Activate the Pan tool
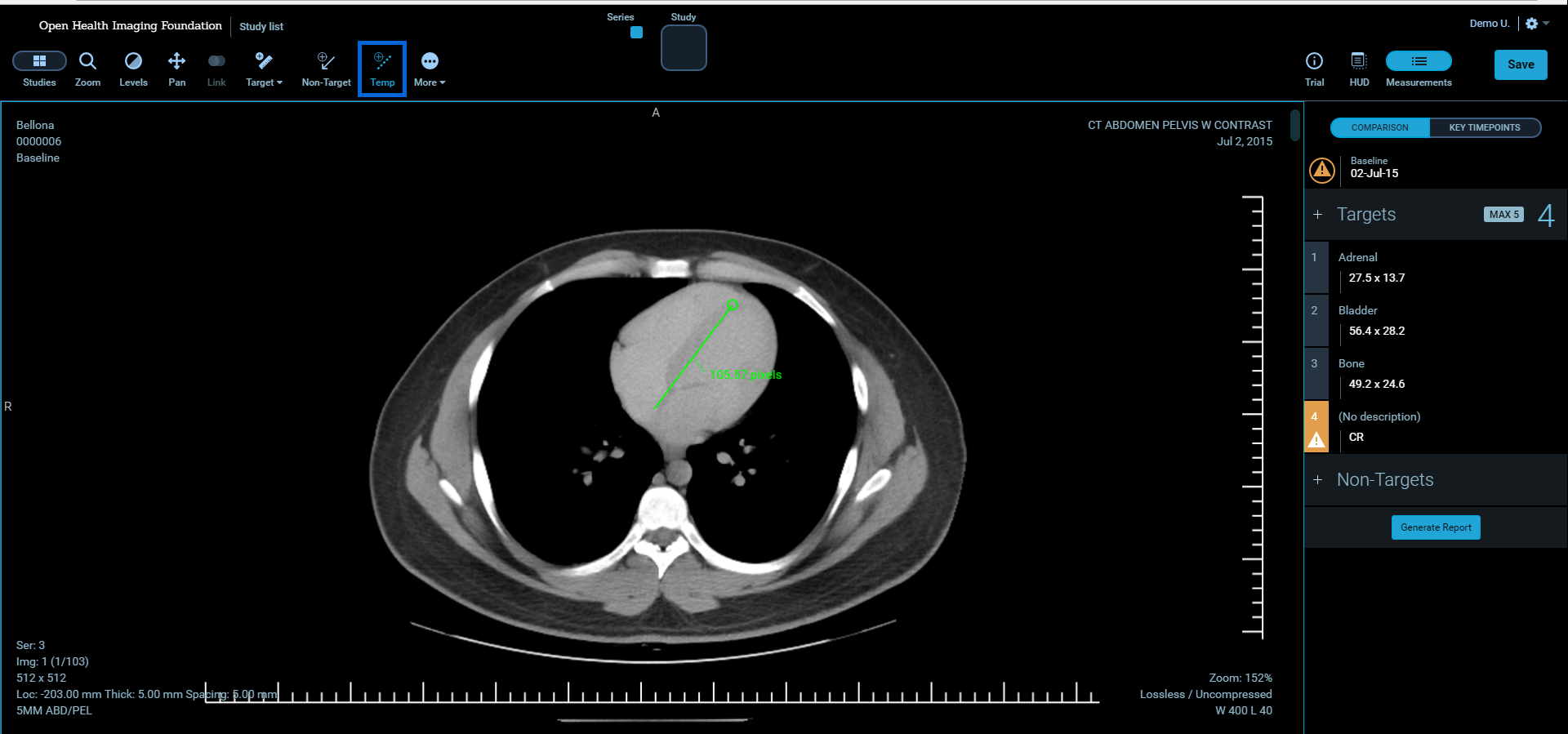The height and width of the screenshot is (734, 1568). (176, 69)
